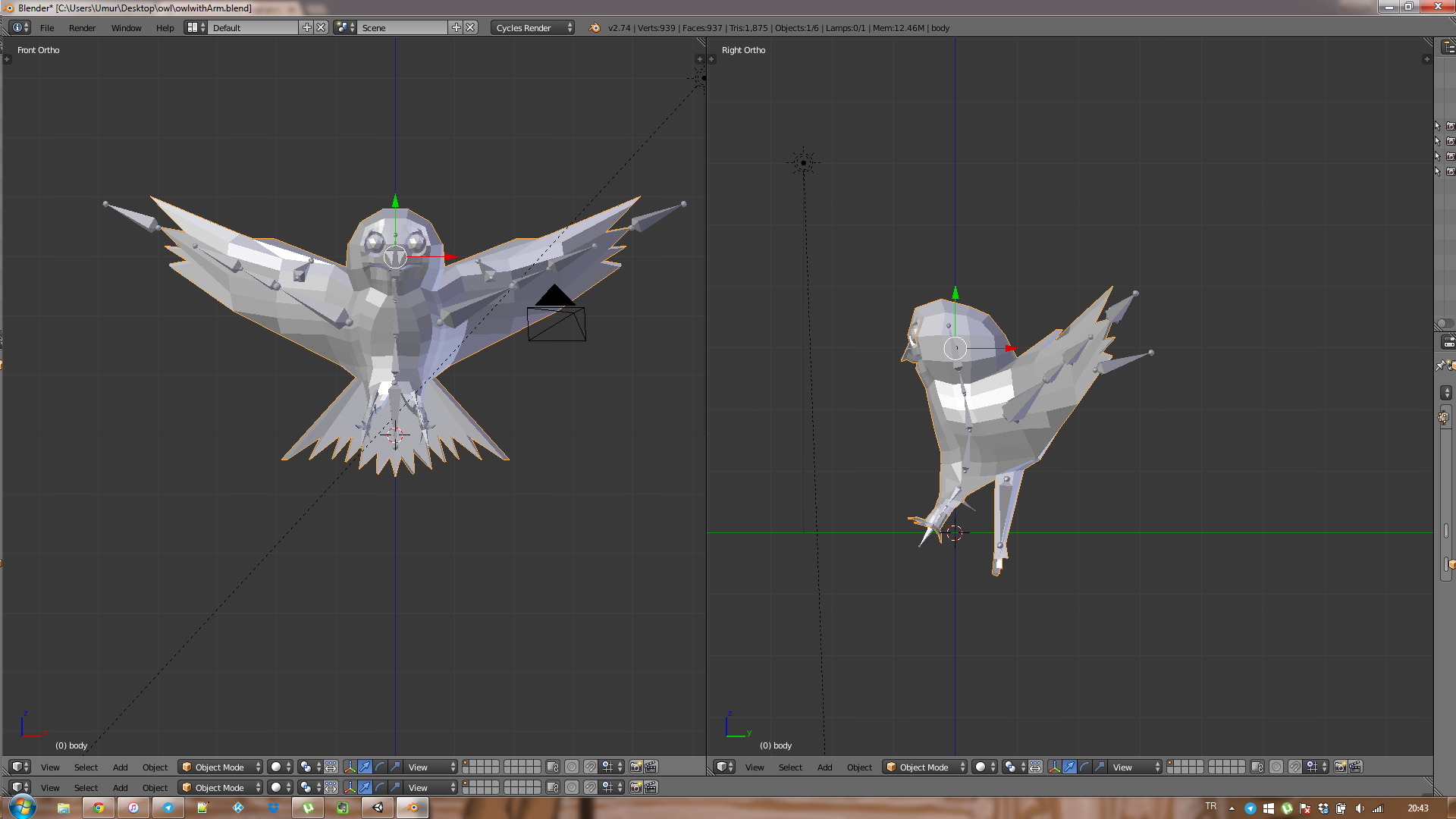Toggle proportional editing in Right Ortho header
Screen dimensions: 1456x819
coord(1276,767)
